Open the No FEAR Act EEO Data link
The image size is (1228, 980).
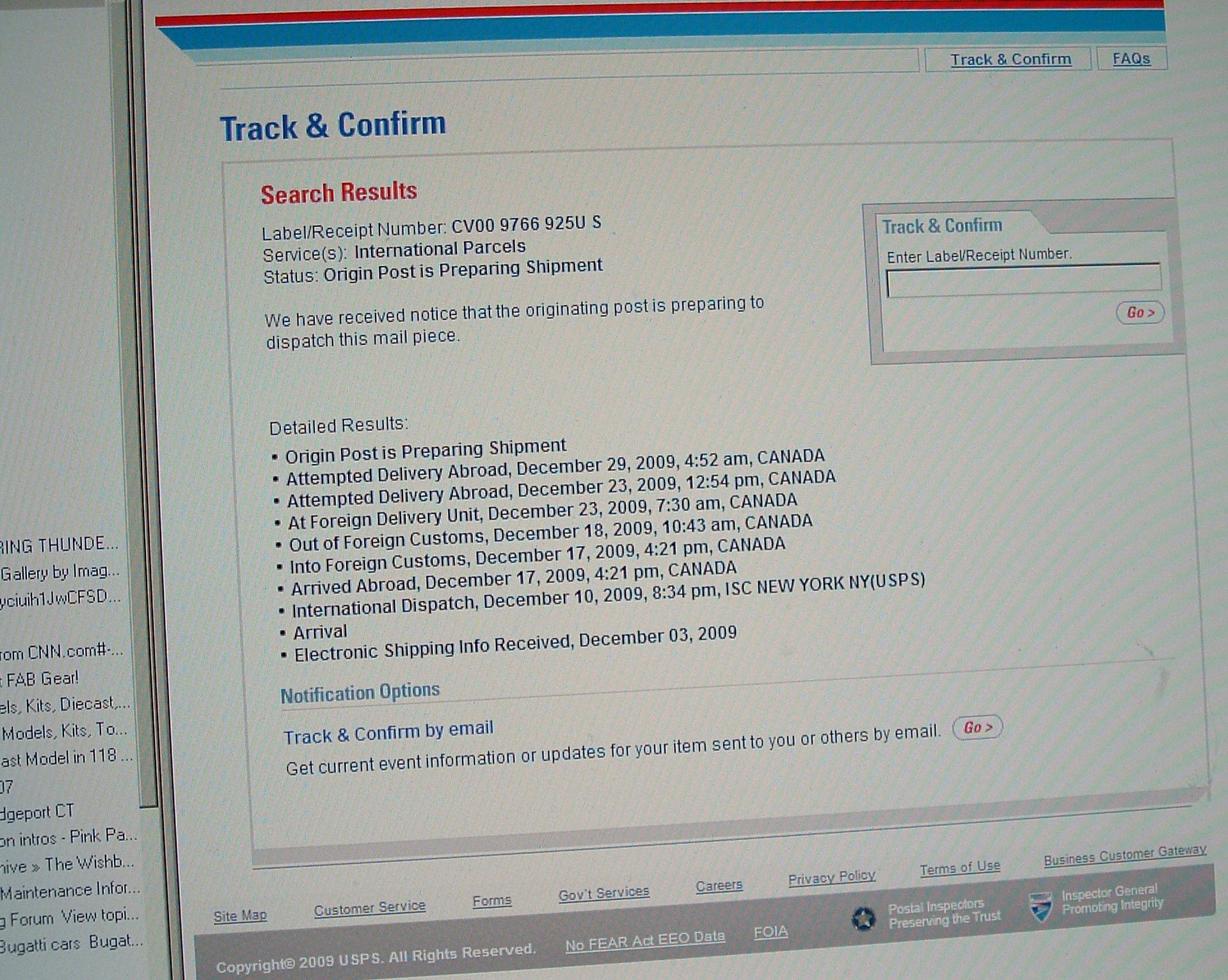[644, 941]
